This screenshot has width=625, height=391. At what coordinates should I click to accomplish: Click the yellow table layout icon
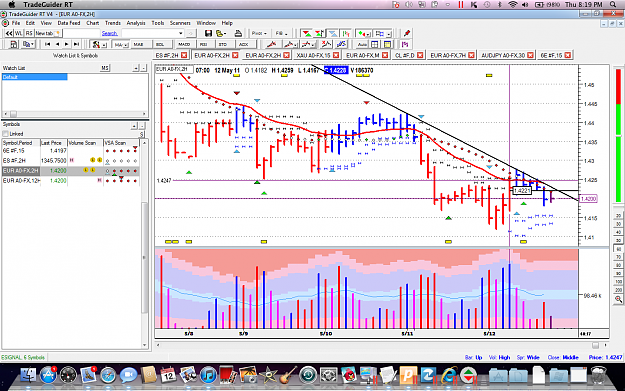pos(387,44)
